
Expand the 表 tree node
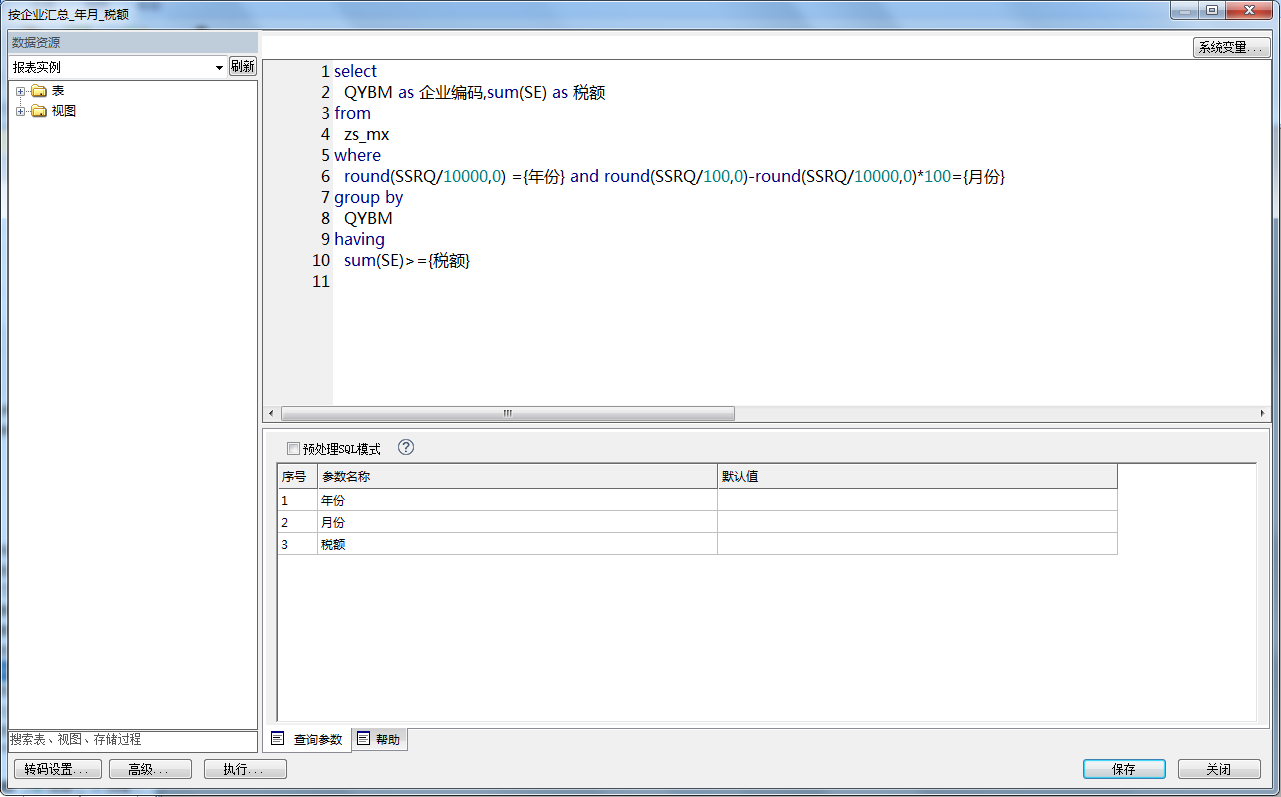(20, 91)
